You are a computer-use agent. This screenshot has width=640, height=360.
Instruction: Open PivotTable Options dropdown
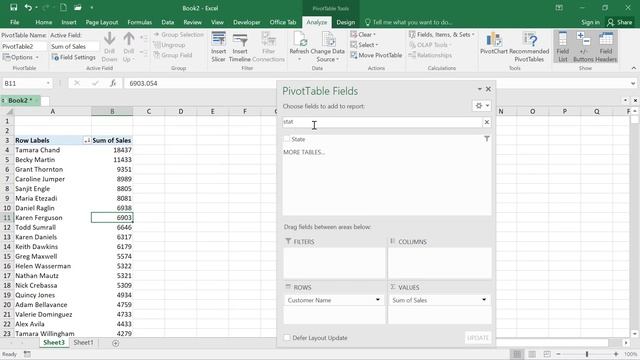[20, 58]
